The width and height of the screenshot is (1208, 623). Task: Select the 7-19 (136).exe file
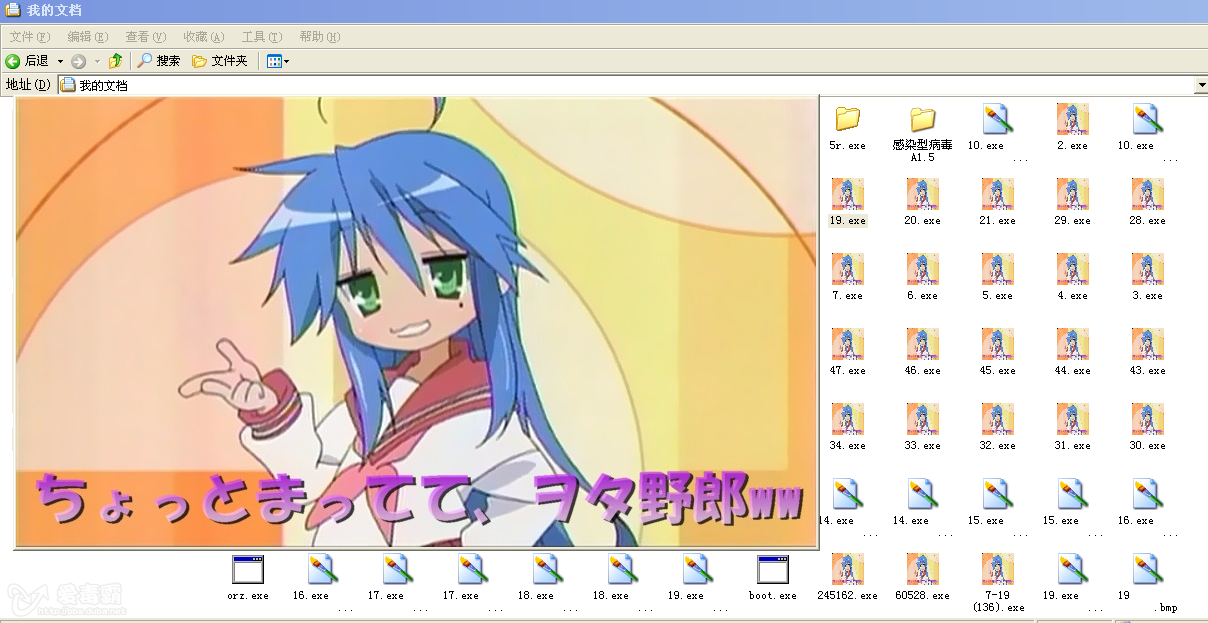(x=997, y=570)
